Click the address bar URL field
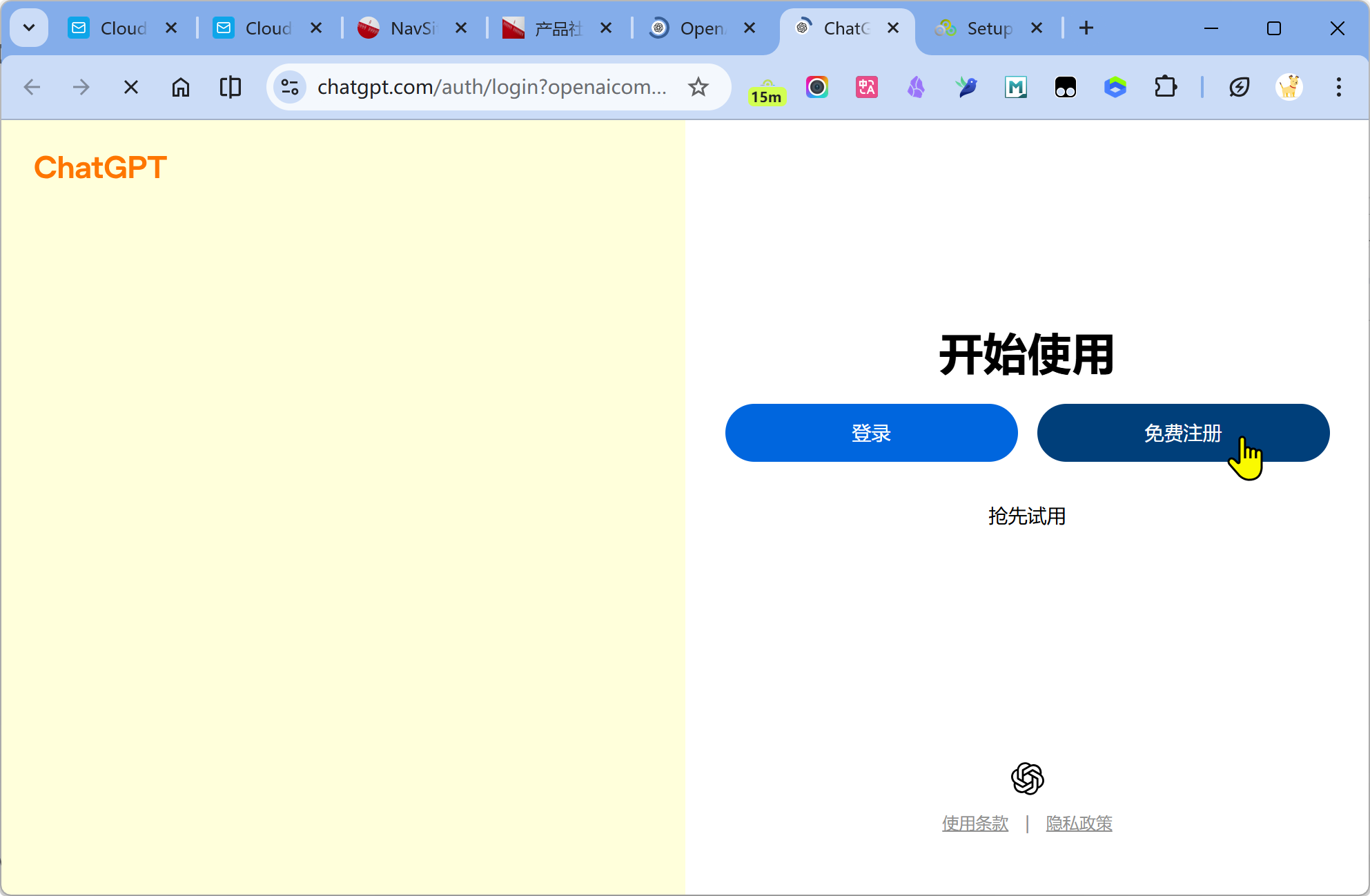1370x896 pixels. tap(491, 87)
